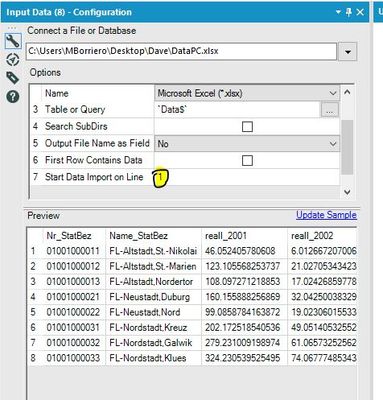Select cell FL-Altstadt,St.-Nikolai

click(153, 251)
